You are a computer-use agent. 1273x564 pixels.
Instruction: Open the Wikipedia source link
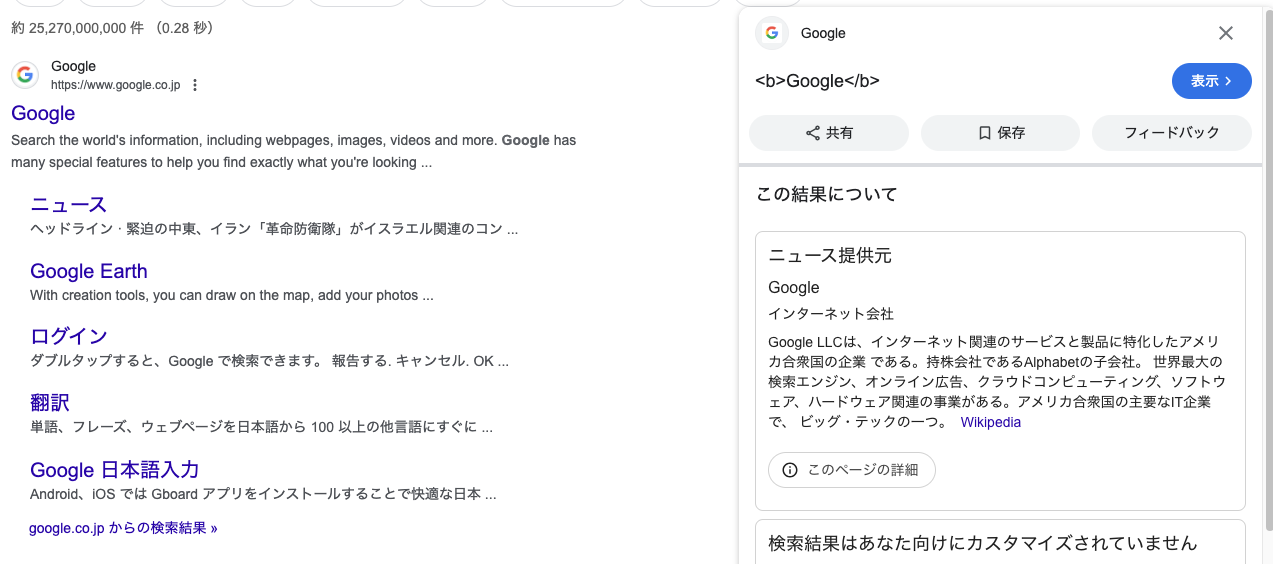coord(990,422)
